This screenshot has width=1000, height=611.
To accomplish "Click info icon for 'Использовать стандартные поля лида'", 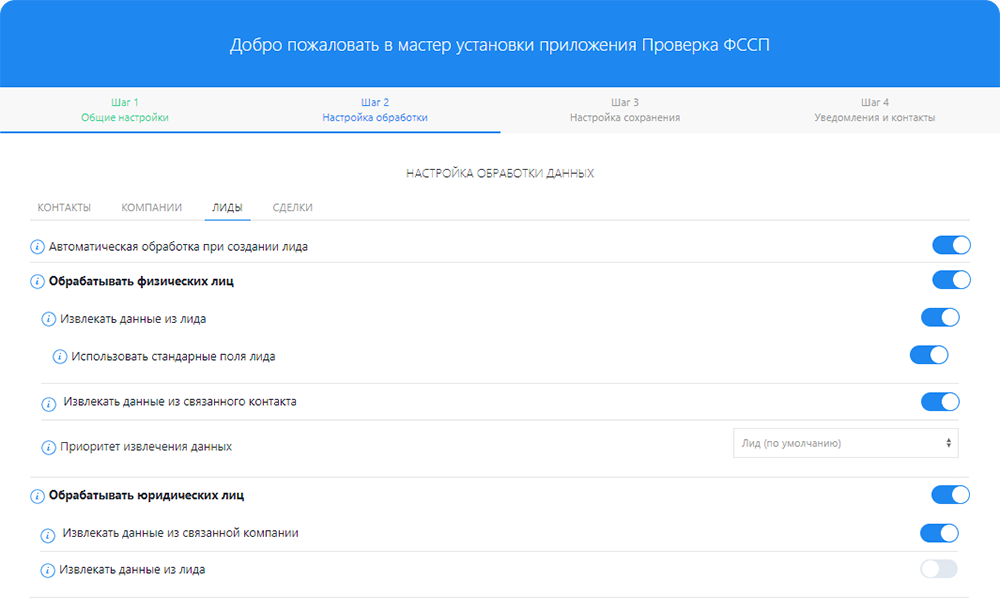I will point(59,356).
